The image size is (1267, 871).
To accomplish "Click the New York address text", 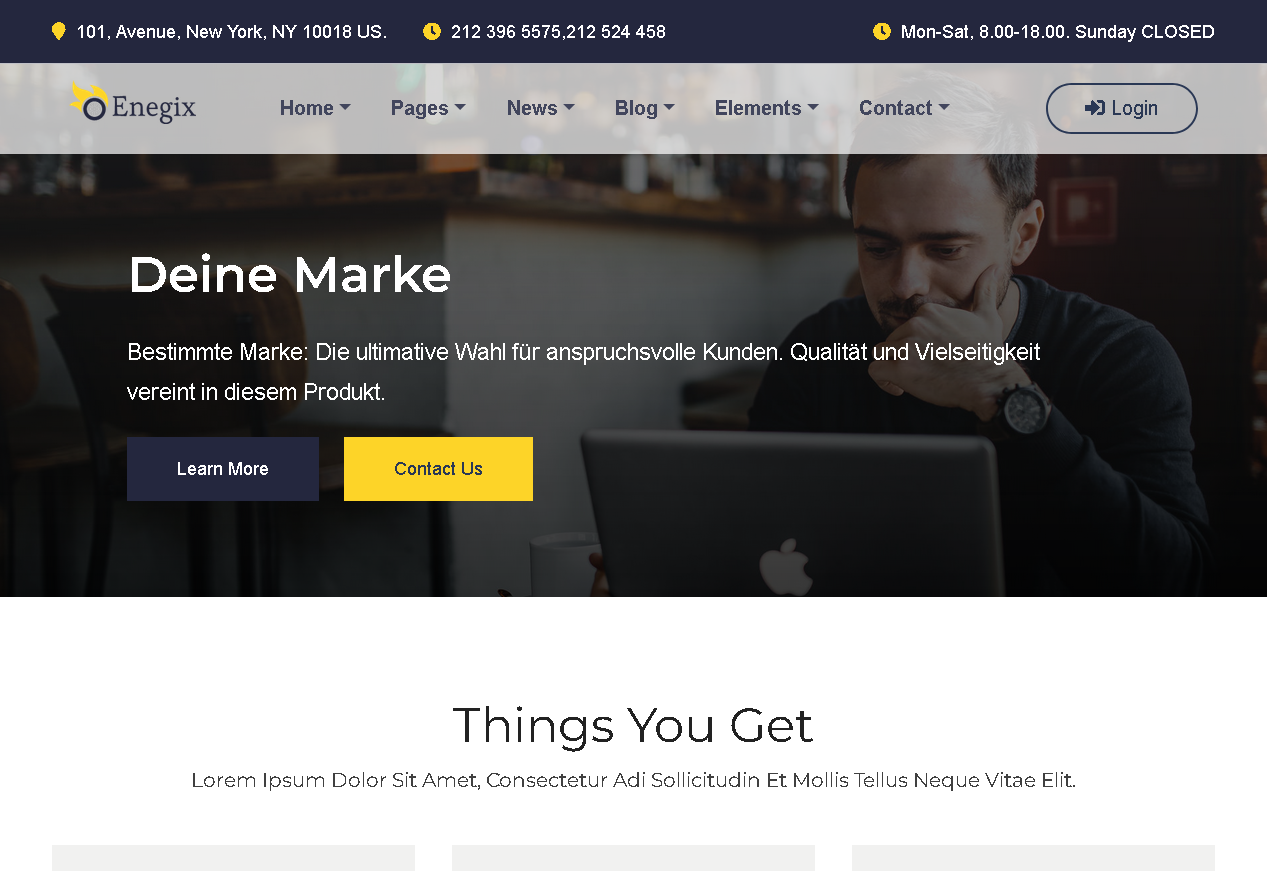I will click(231, 32).
